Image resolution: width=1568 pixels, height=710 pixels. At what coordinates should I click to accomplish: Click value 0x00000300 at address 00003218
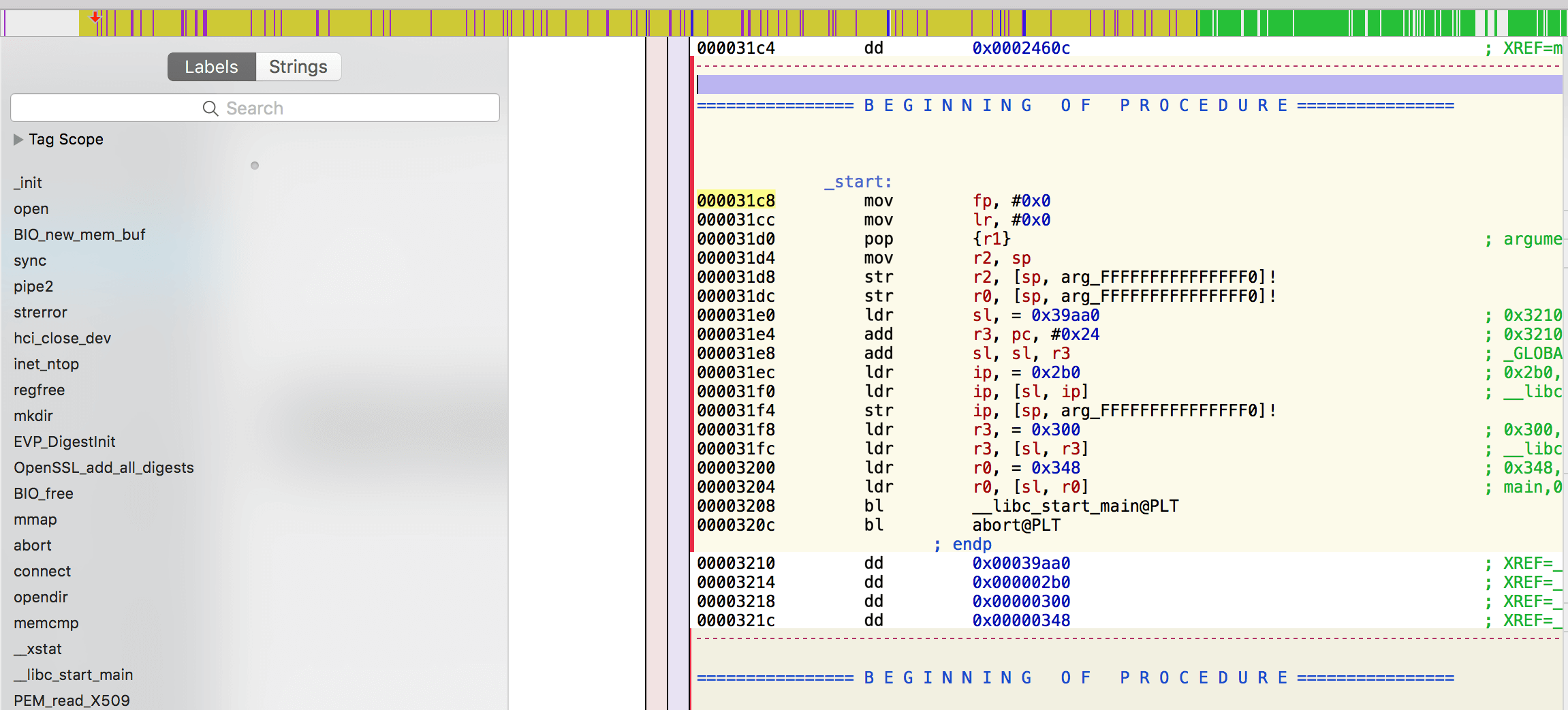point(1021,602)
